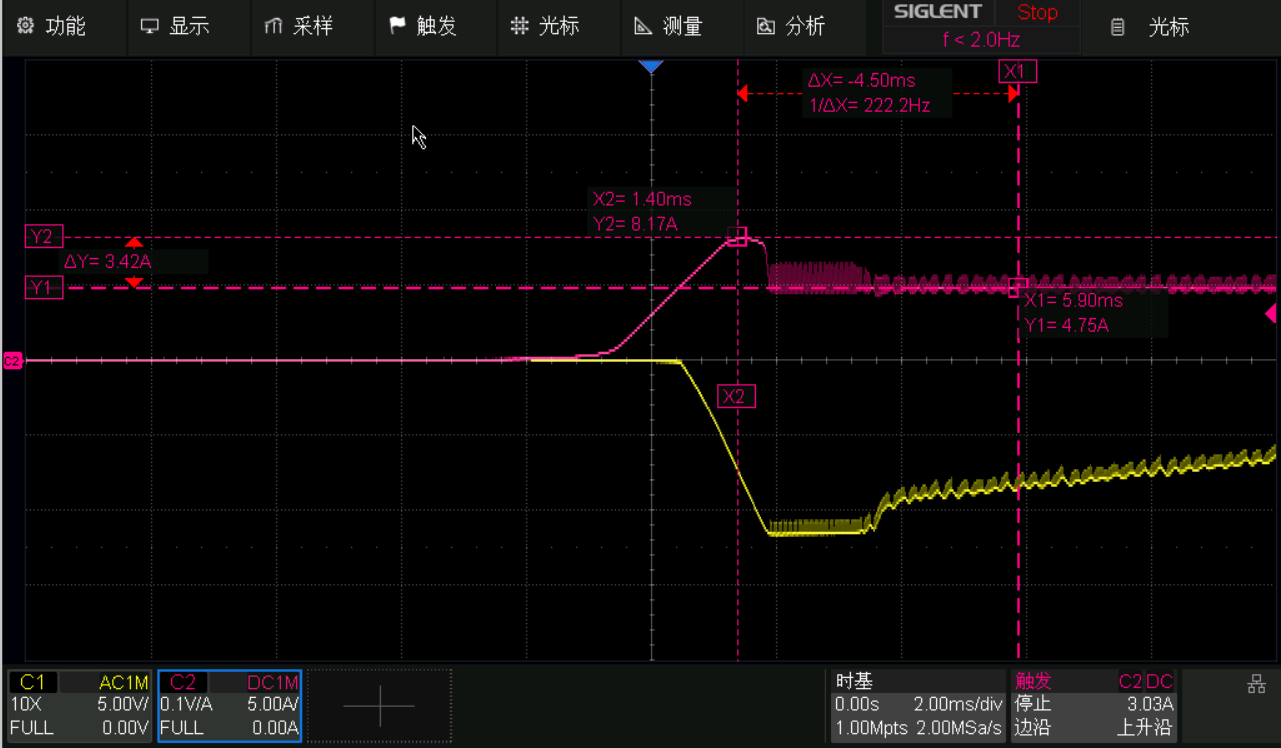The height and width of the screenshot is (748, 1281).
Task: Click the network status icon at bottom right
Action: pos(1257,685)
